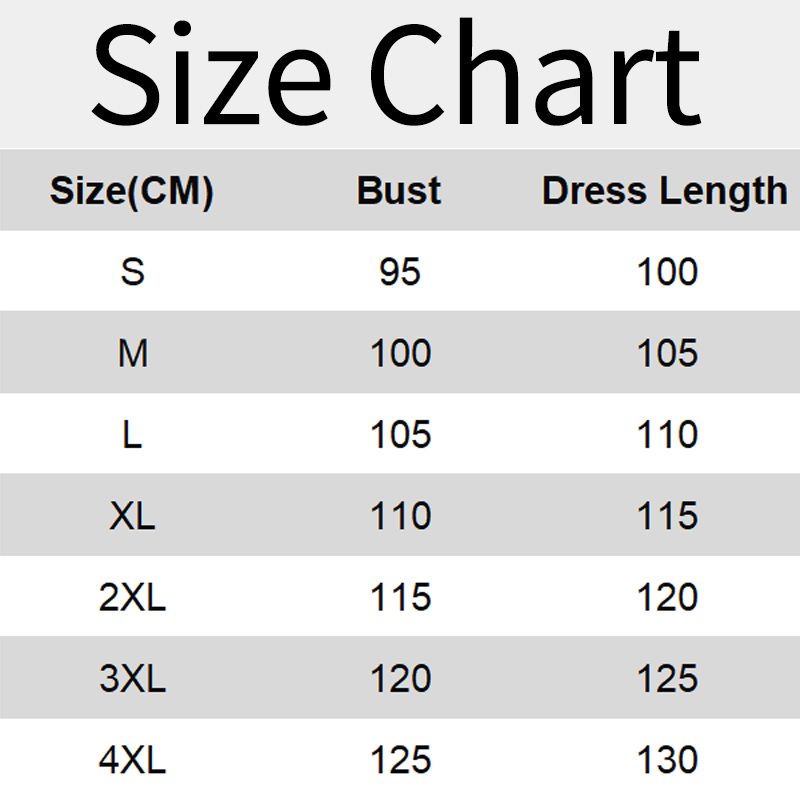Click dress length 130 in 4XL row
The width and height of the screenshot is (800, 800).
coord(667,761)
